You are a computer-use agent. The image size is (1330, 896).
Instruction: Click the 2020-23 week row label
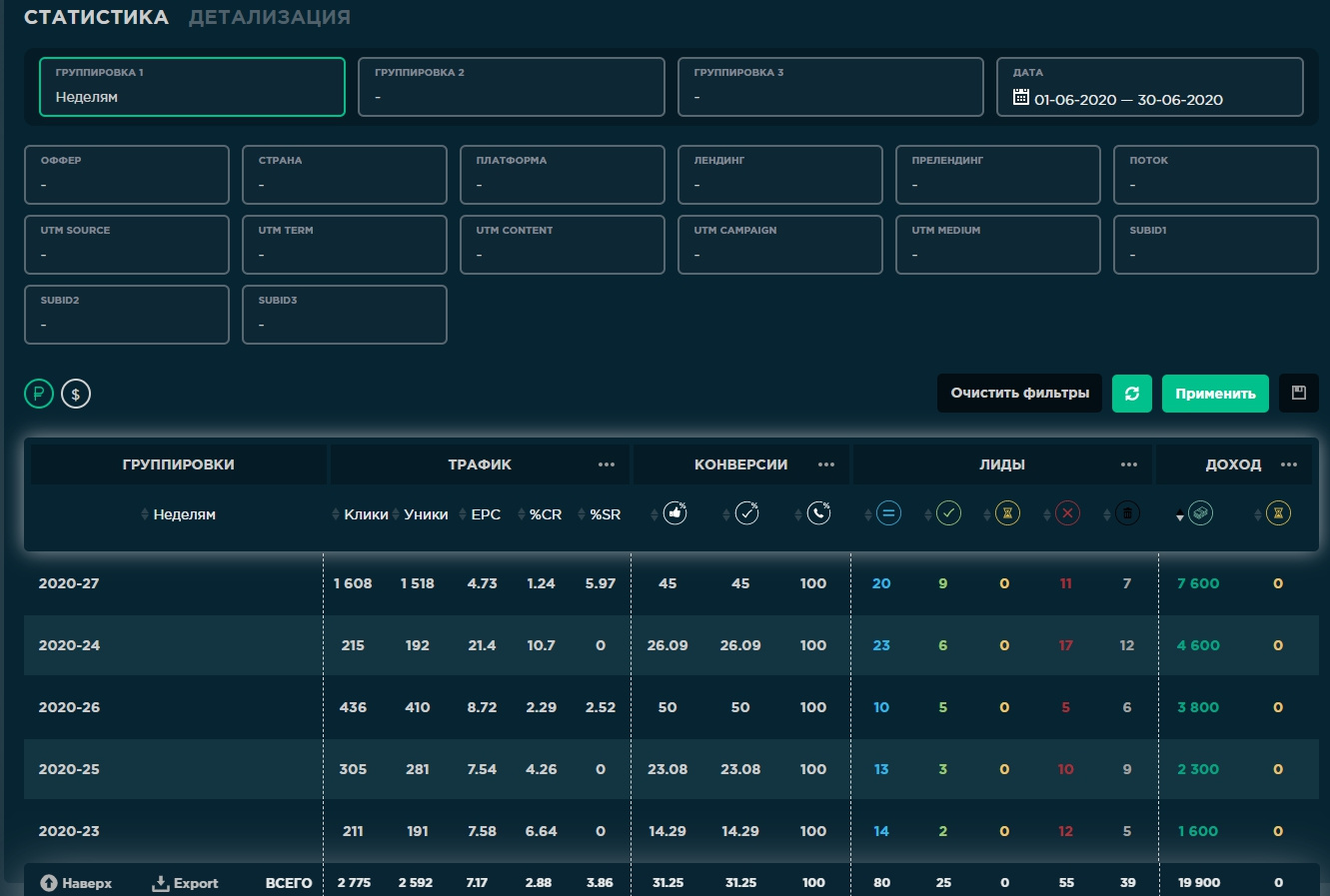pyautogui.click(x=69, y=831)
